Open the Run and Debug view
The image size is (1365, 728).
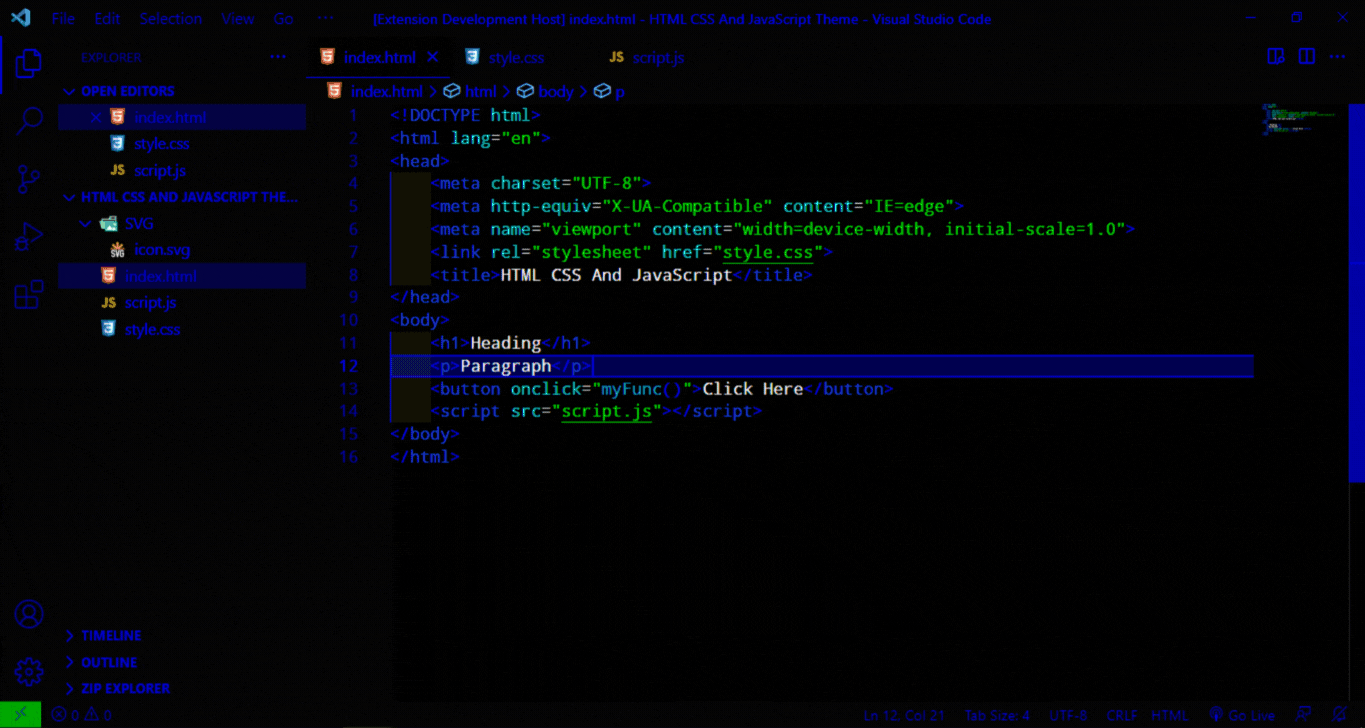tap(29, 237)
